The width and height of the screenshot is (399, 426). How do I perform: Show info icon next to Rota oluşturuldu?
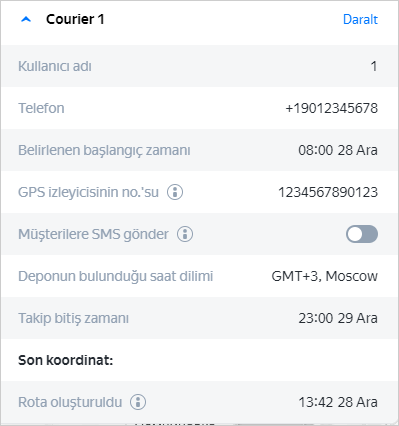click(x=138, y=402)
